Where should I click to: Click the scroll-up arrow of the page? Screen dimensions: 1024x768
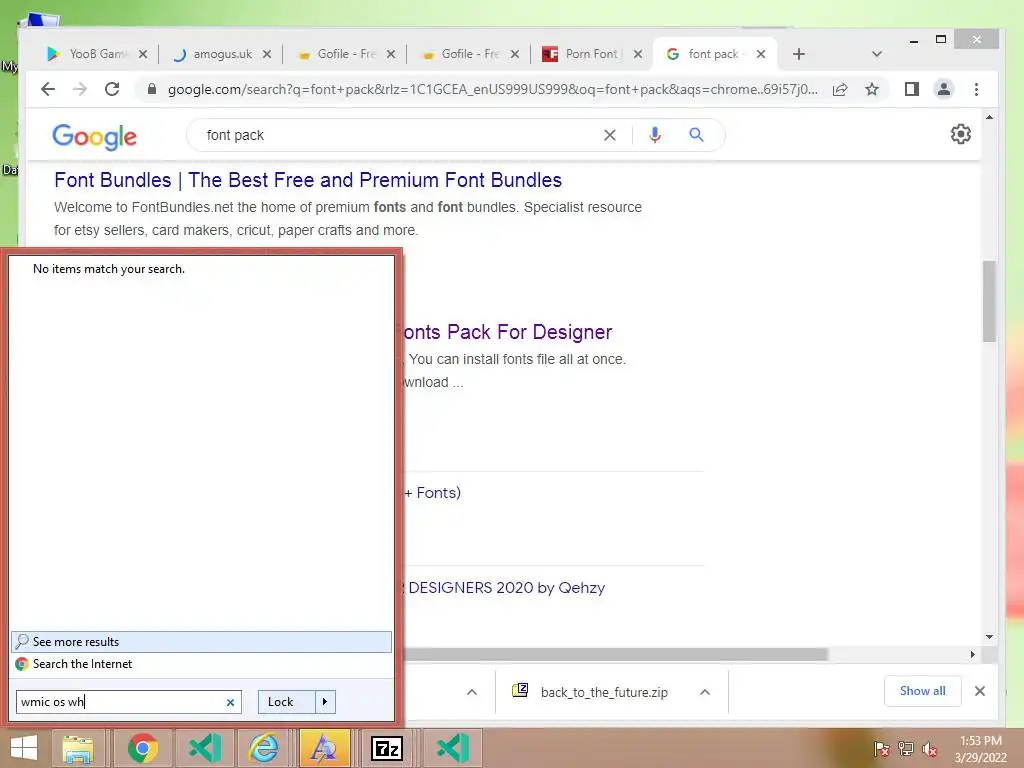989,118
